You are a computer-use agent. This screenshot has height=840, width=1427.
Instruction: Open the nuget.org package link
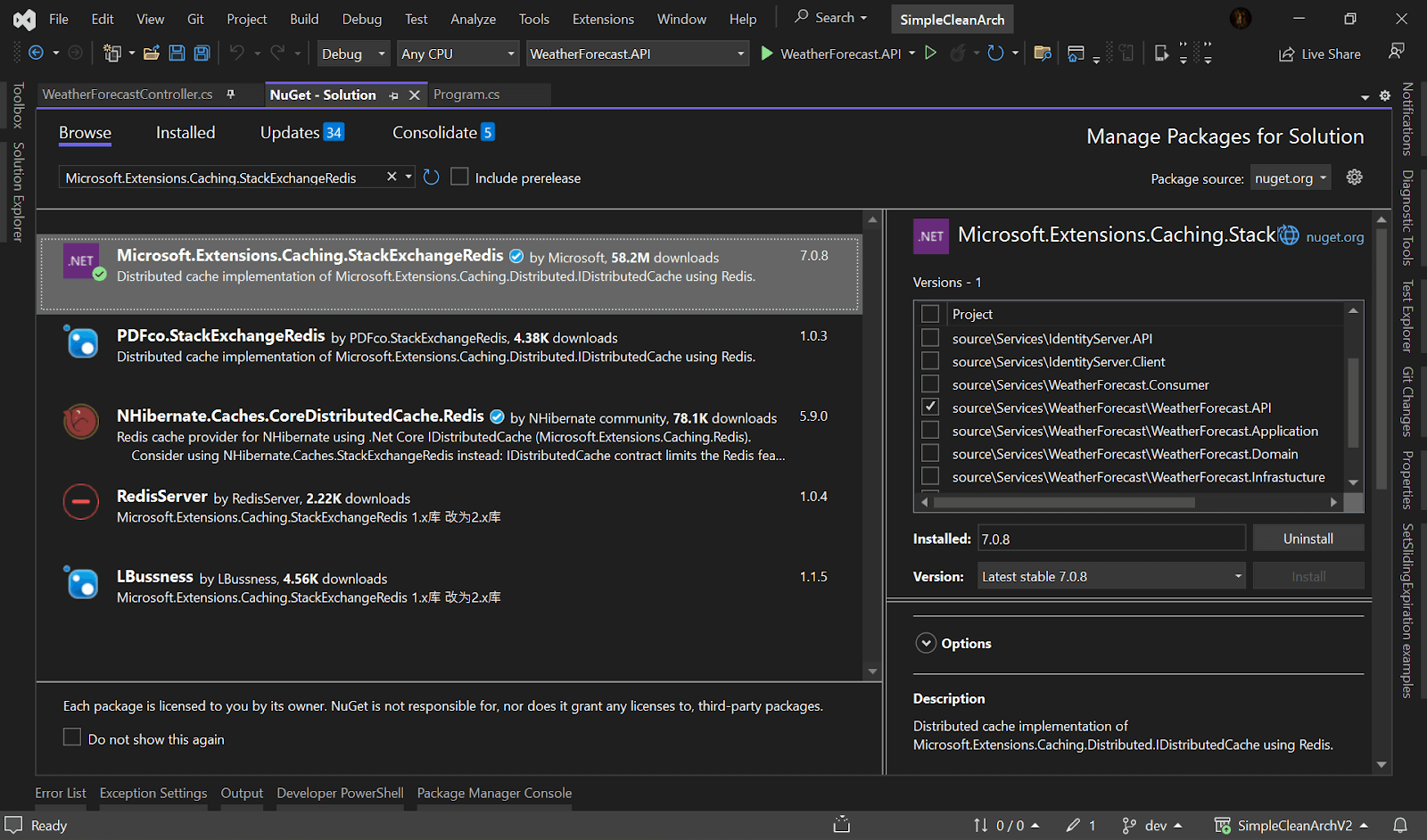click(x=1334, y=237)
